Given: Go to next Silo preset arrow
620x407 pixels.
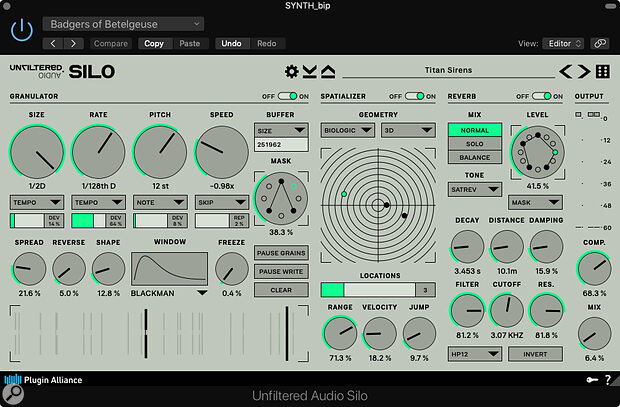Looking at the screenshot, I should click(x=584, y=72).
